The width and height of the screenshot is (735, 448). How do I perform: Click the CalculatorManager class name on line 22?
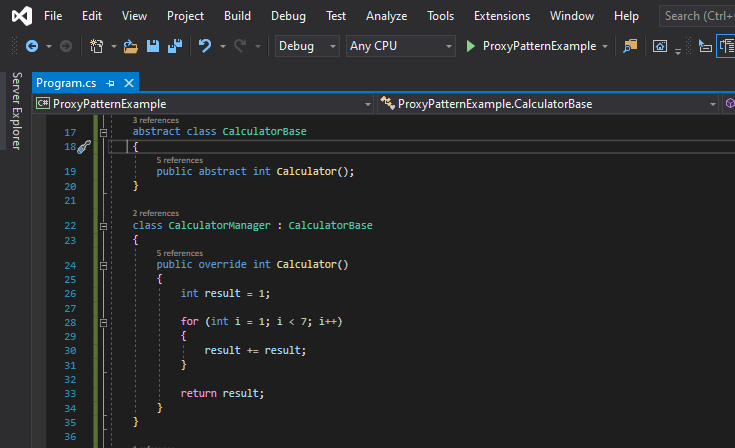[219, 225]
